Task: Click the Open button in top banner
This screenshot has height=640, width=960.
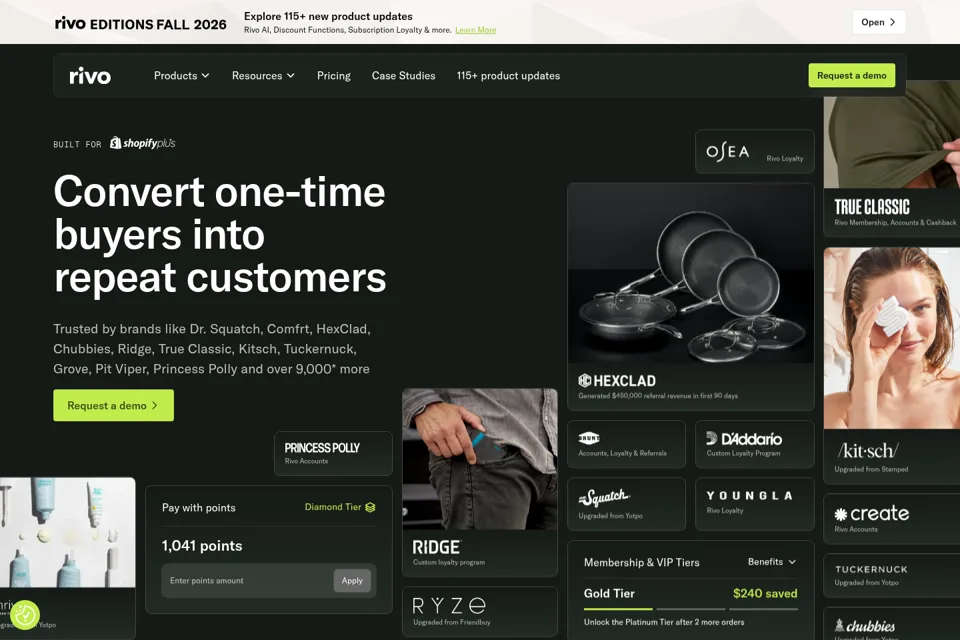Action: [879, 22]
